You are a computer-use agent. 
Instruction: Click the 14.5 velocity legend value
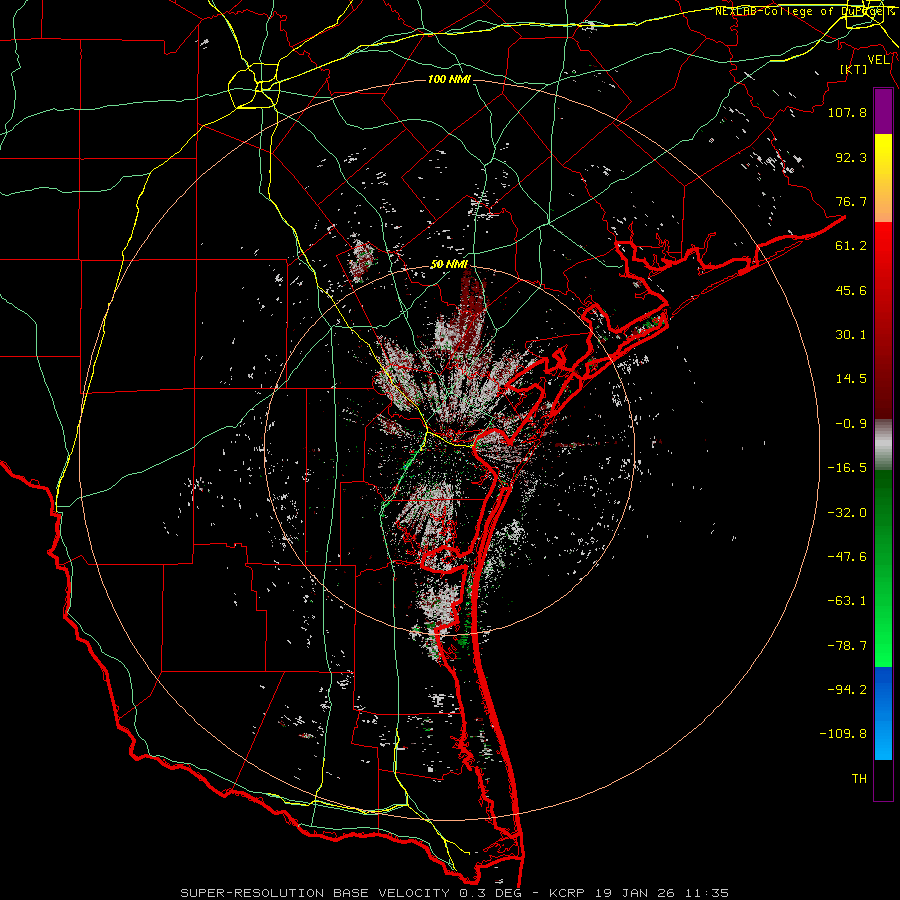pyautogui.click(x=851, y=379)
